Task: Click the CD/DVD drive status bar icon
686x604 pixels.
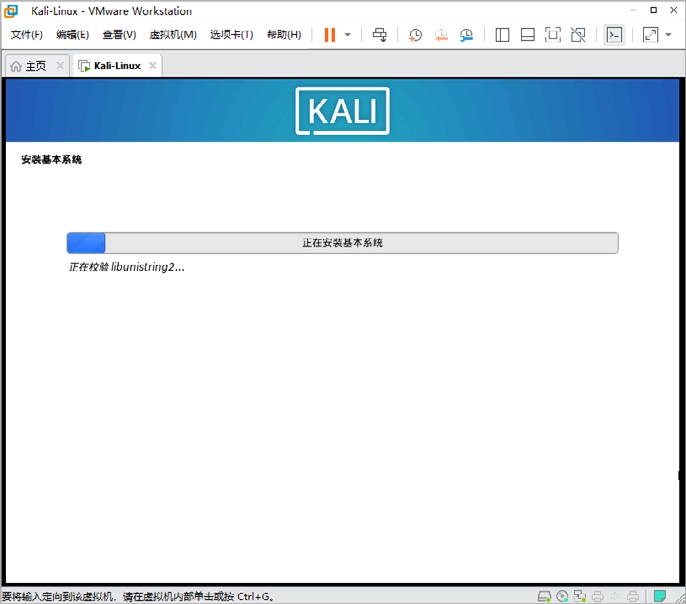Action: point(562,596)
